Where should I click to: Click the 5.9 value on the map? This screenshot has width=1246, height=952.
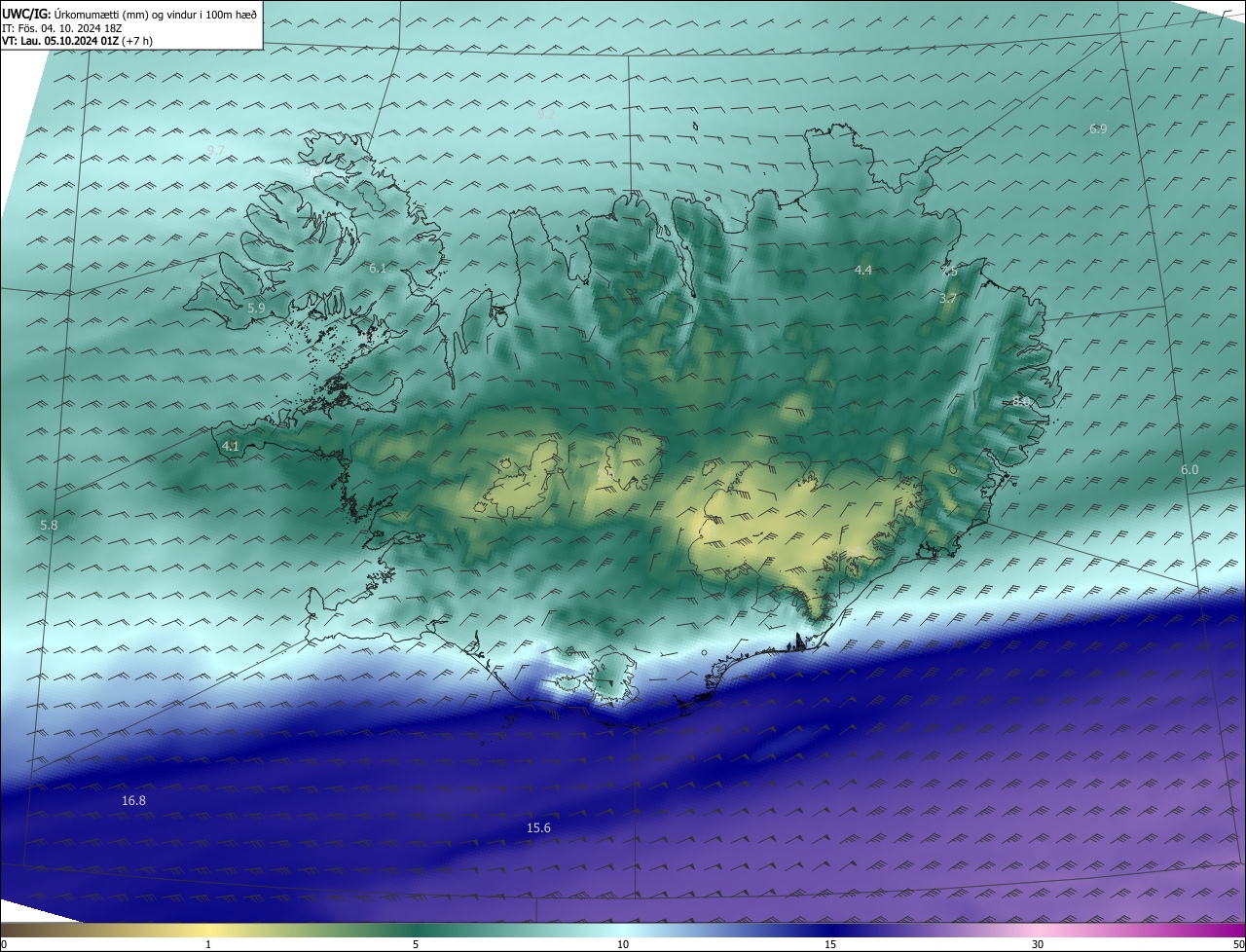click(x=256, y=308)
